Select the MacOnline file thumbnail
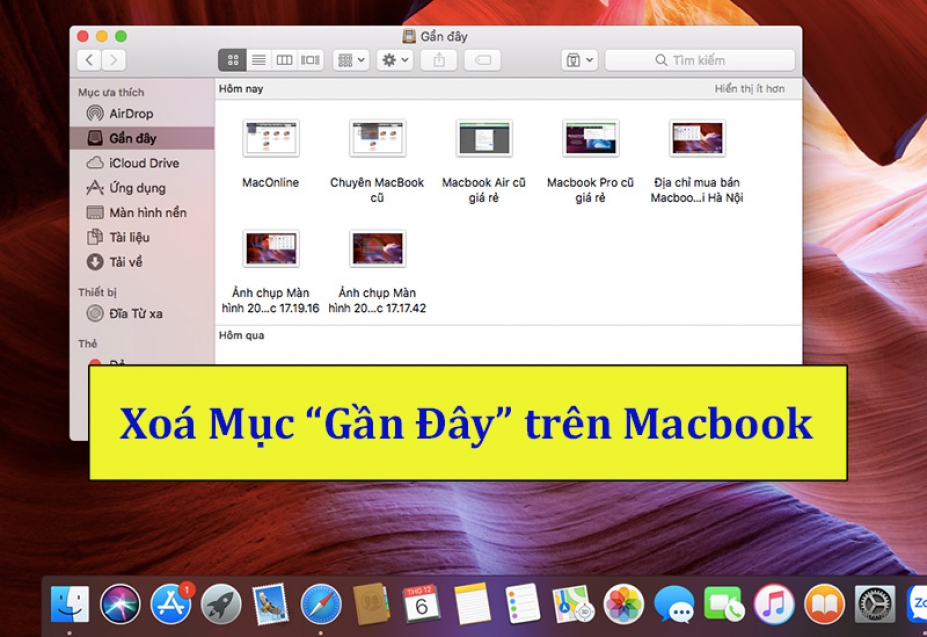This screenshot has width=927, height=637. click(271, 138)
